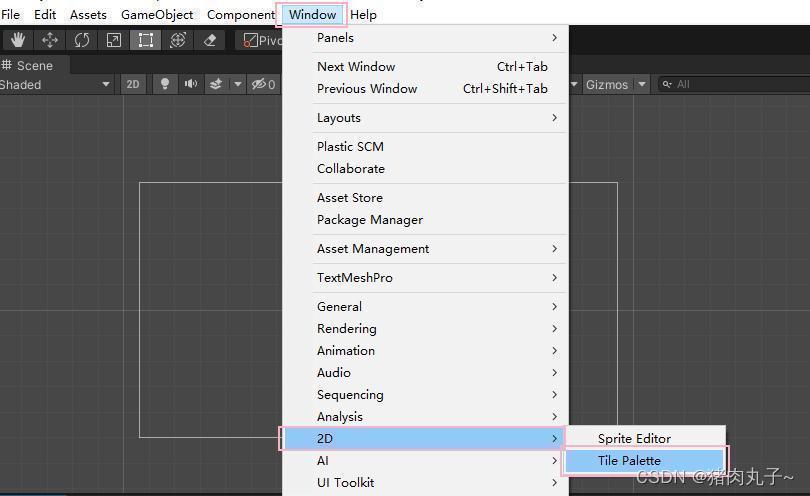Select the Rotate tool
810x496 pixels.
82,40
